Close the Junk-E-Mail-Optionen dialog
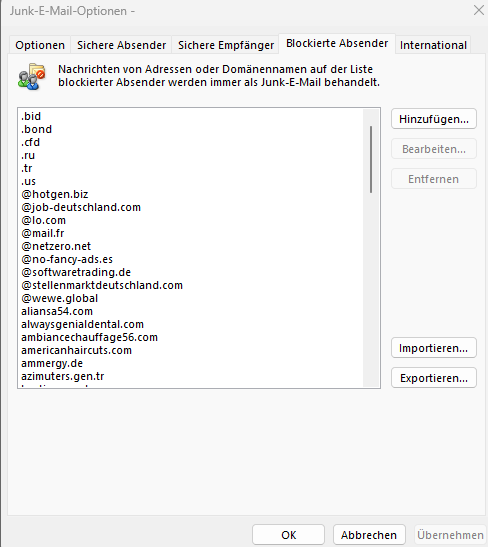The image size is (488, 547). coord(479,10)
